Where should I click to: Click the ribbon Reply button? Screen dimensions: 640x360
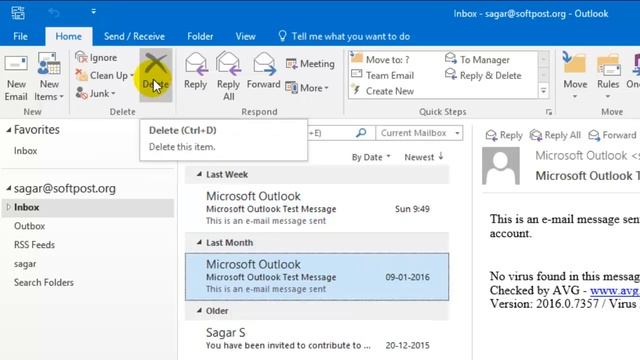click(x=196, y=71)
